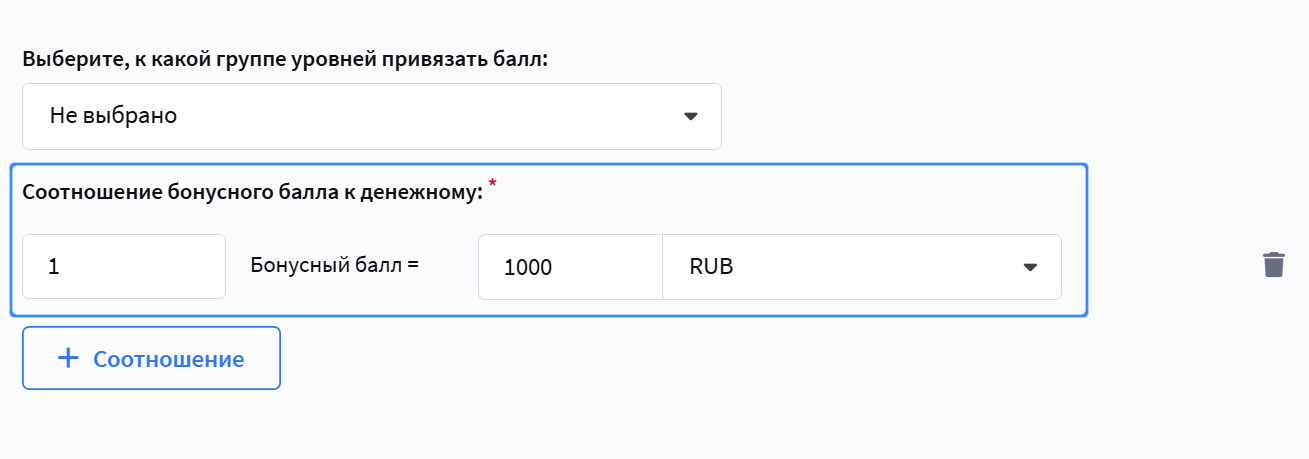Viewport: 1309px width, 459px height.
Task: Add a new ratio with Соотношение button
Action: click(x=151, y=358)
